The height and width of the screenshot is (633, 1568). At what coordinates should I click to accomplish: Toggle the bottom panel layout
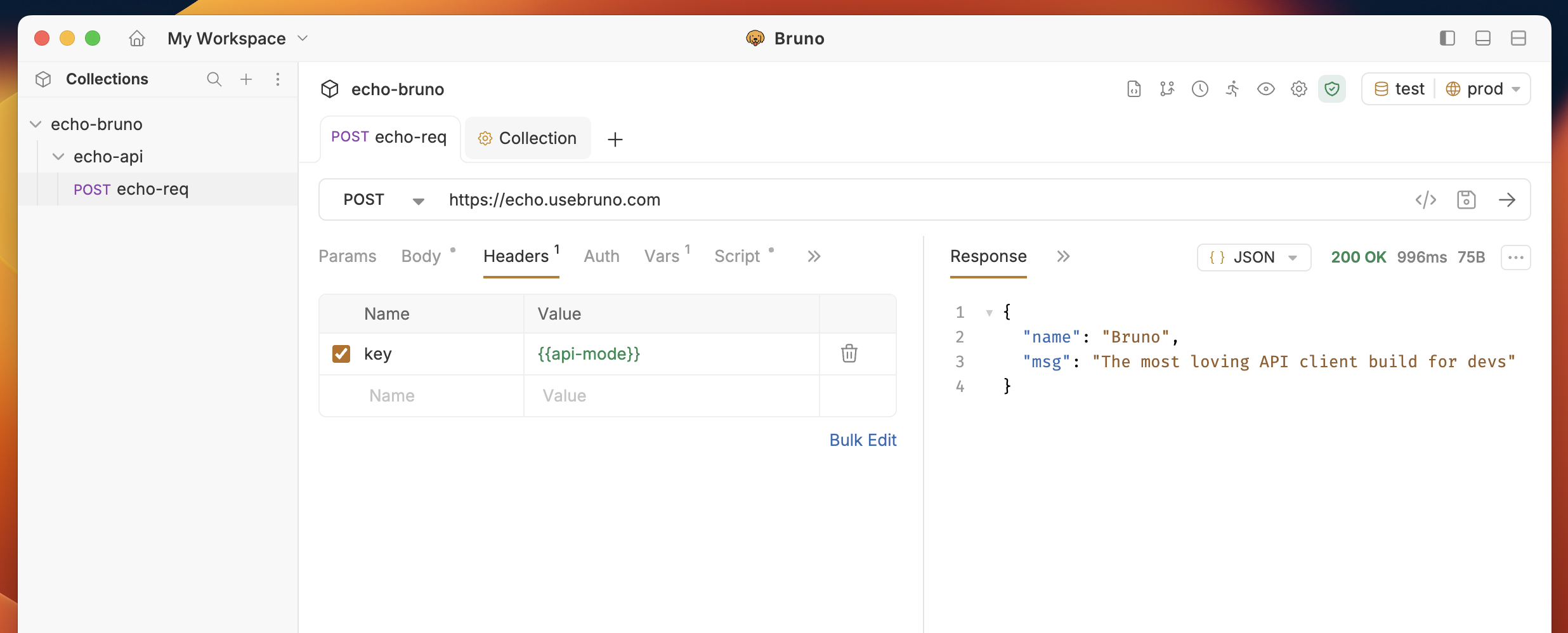coord(1482,38)
